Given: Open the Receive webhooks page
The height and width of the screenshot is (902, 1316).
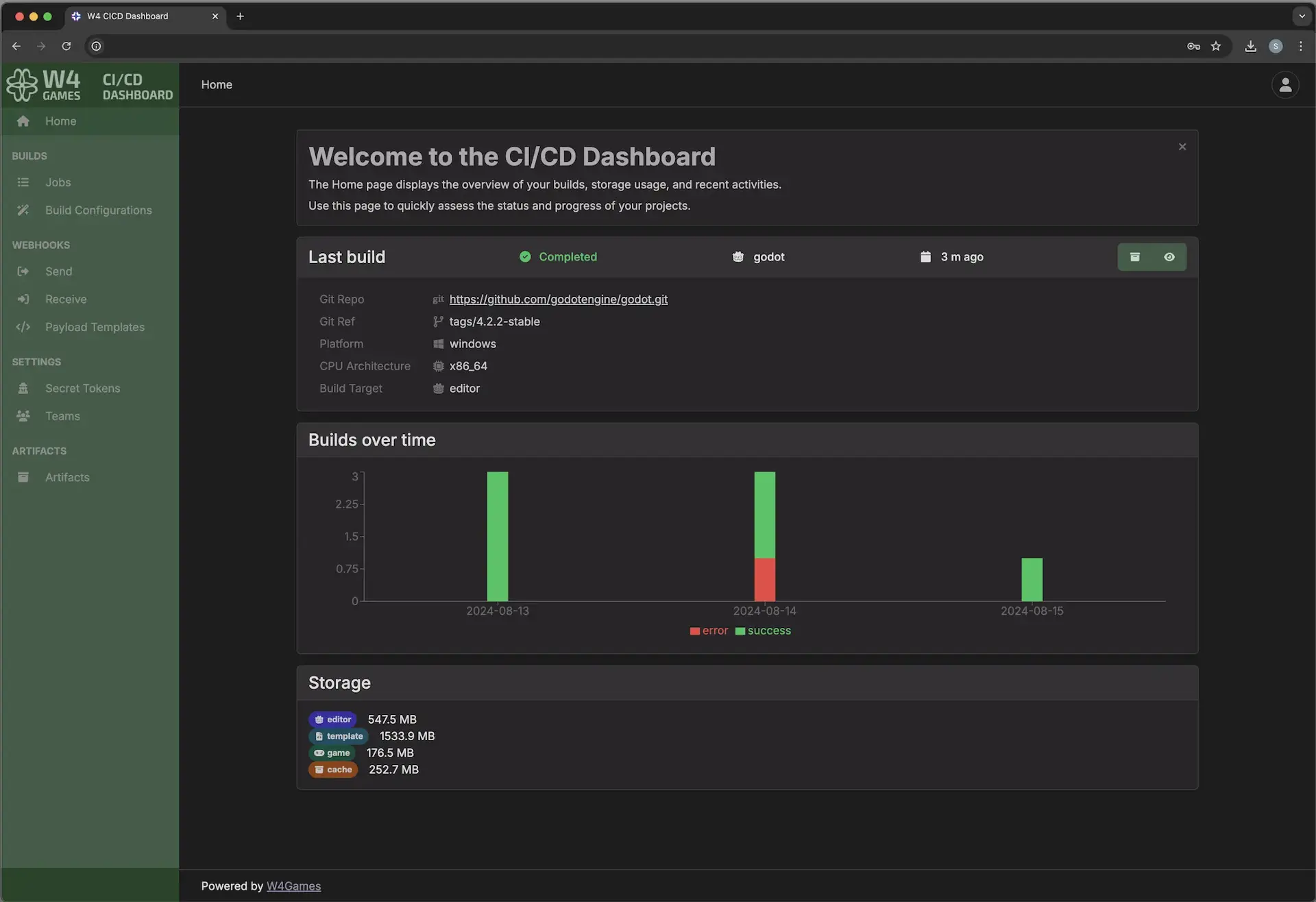Looking at the screenshot, I should [x=66, y=300].
